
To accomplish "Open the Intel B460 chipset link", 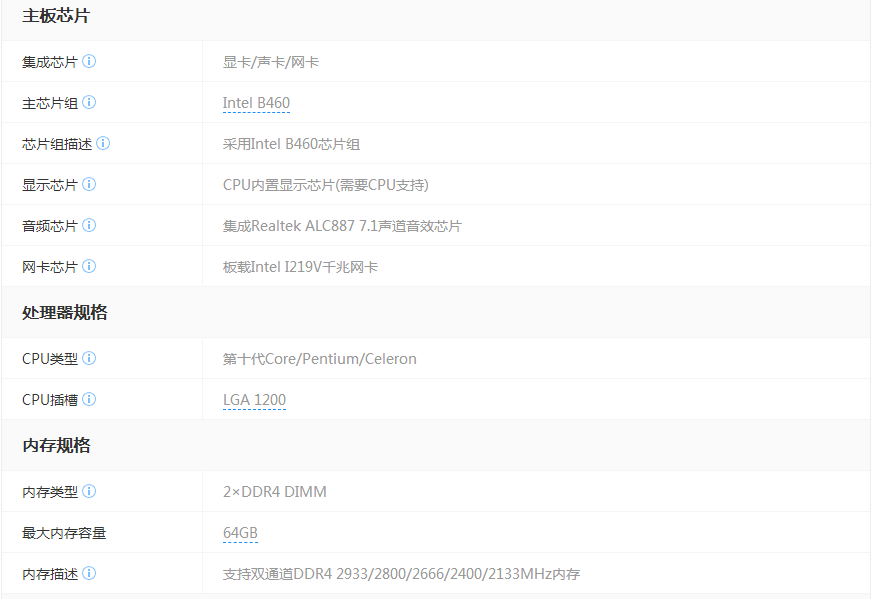I will tap(256, 104).
